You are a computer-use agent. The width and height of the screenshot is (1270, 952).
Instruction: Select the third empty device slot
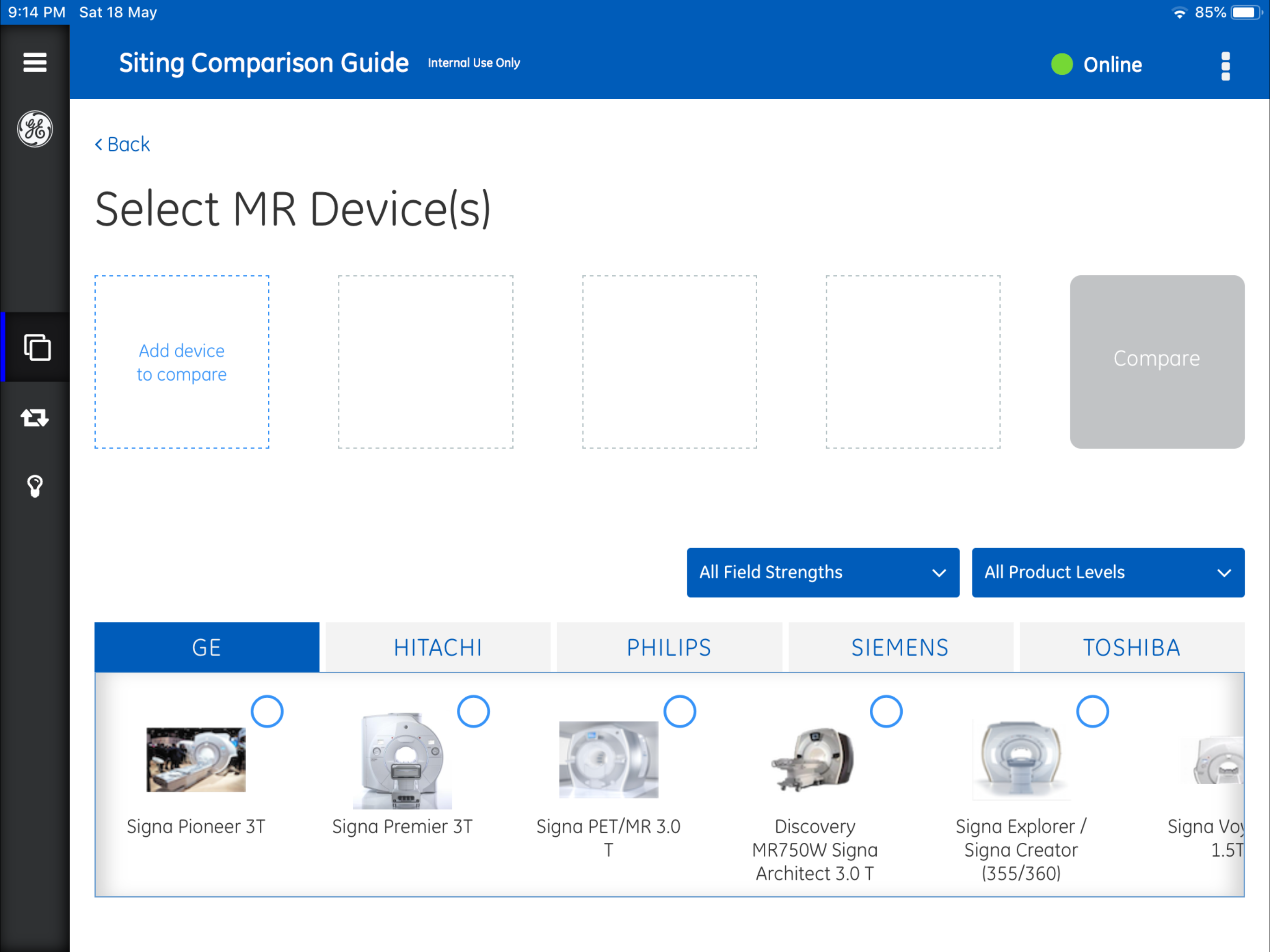tap(669, 362)
